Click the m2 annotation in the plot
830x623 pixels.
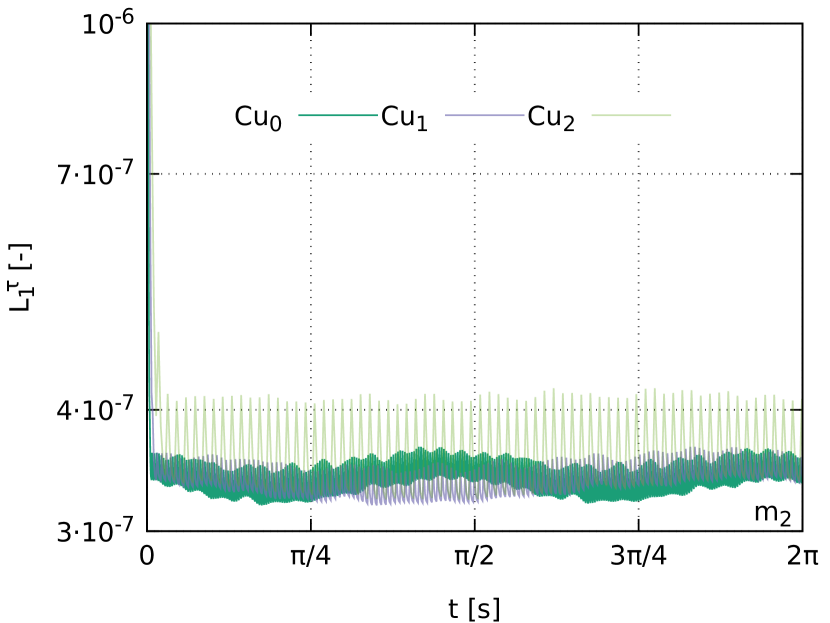coord(773,513)
